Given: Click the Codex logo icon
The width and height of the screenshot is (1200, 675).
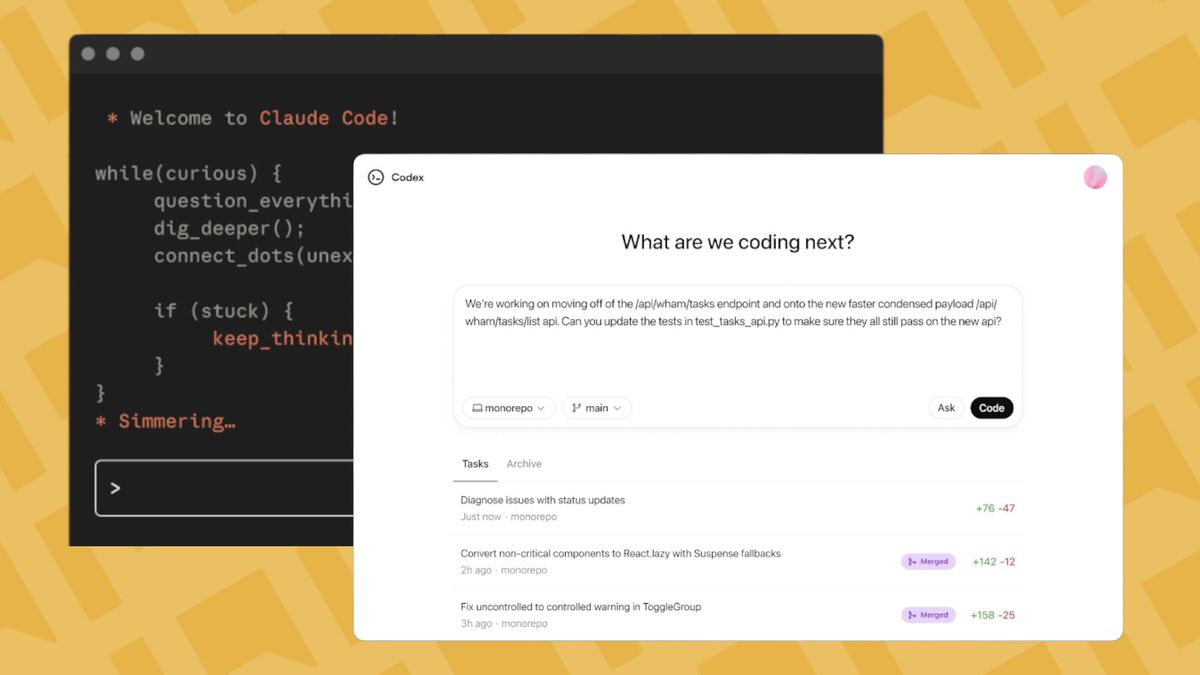Looking at the screenshot, I should coord(375,177).
